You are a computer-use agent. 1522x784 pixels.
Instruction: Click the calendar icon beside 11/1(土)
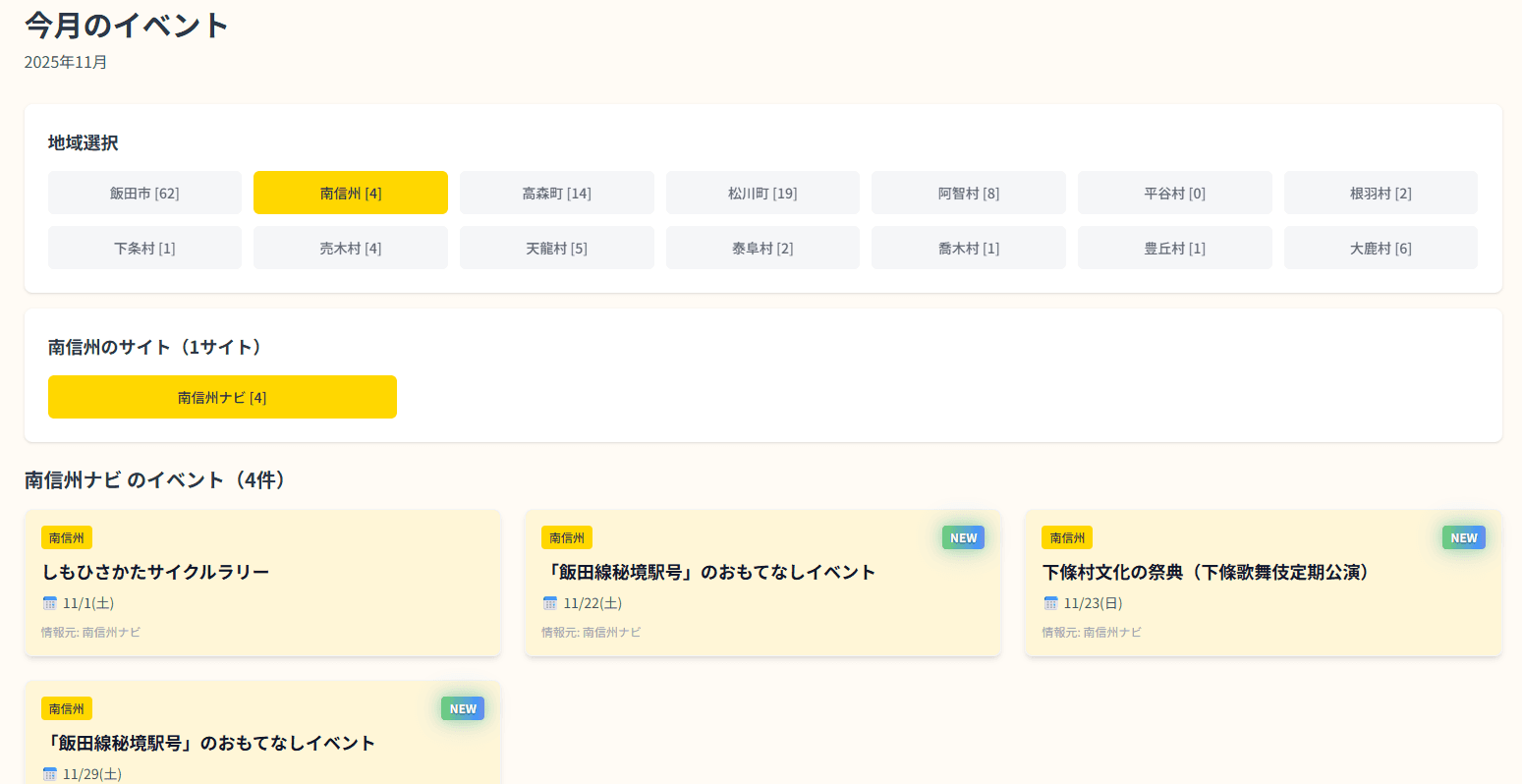coord(50,603)
